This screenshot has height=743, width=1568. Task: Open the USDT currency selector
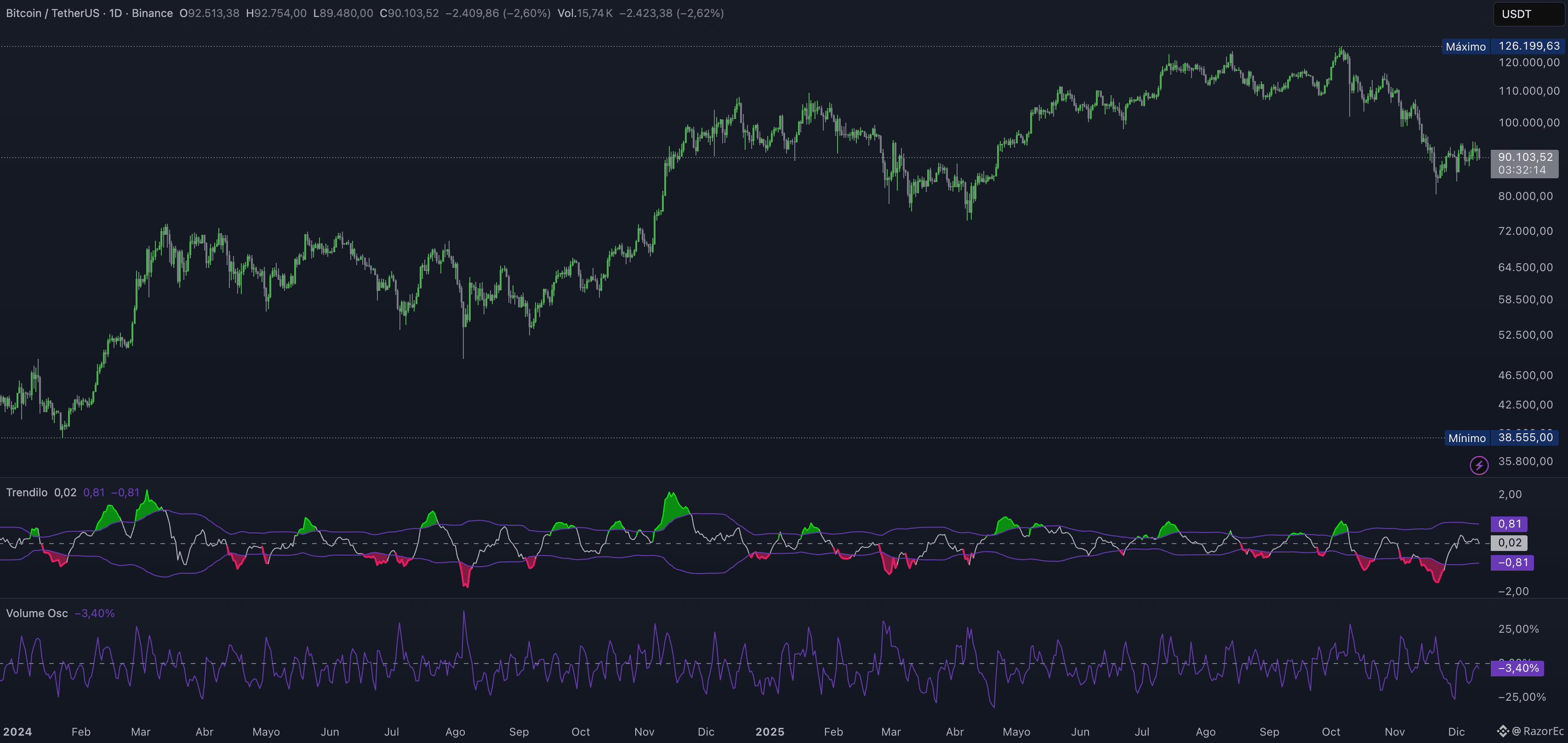coord(1528,14)
